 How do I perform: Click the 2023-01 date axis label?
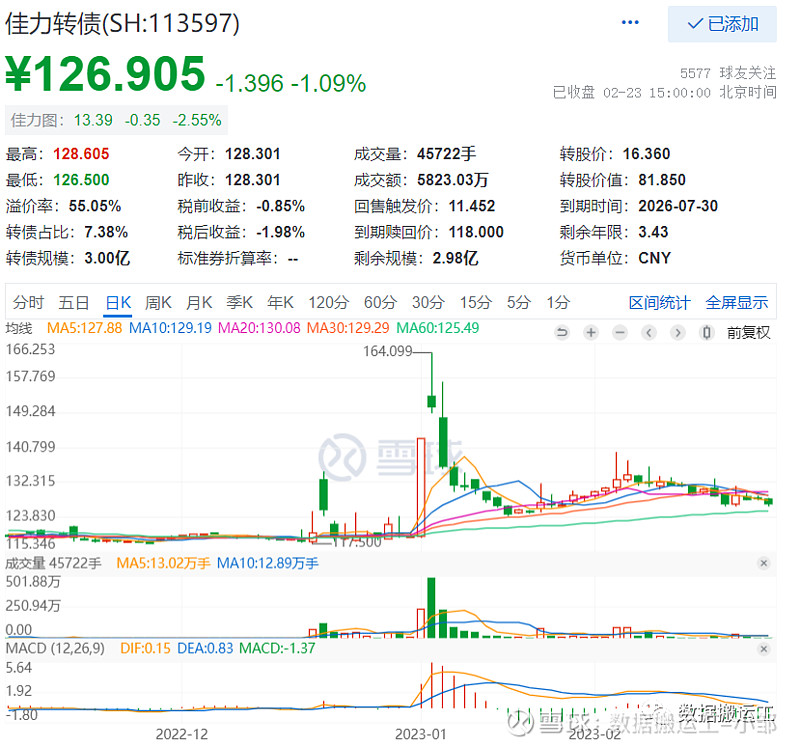tap(420, 734)
